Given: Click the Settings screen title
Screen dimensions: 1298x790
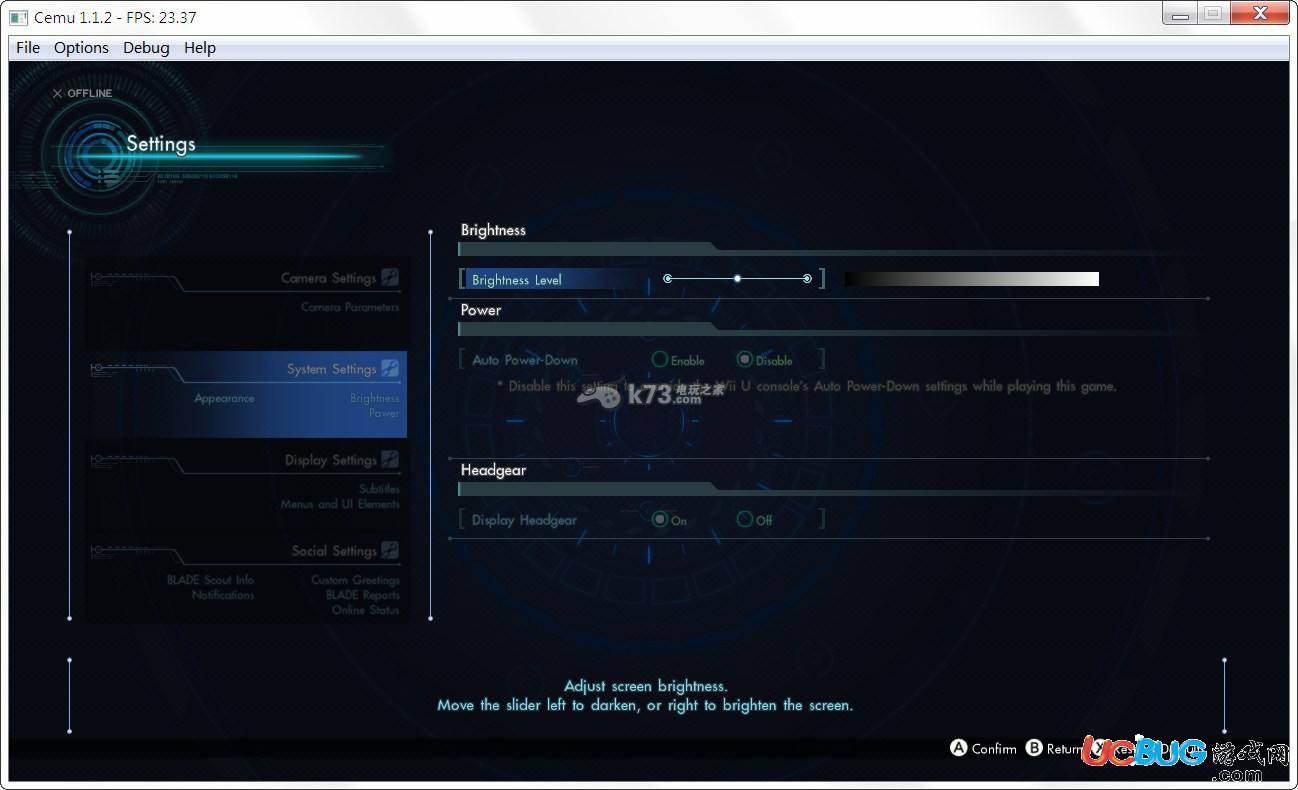Looking at the screenshot, I should [161, 144].
